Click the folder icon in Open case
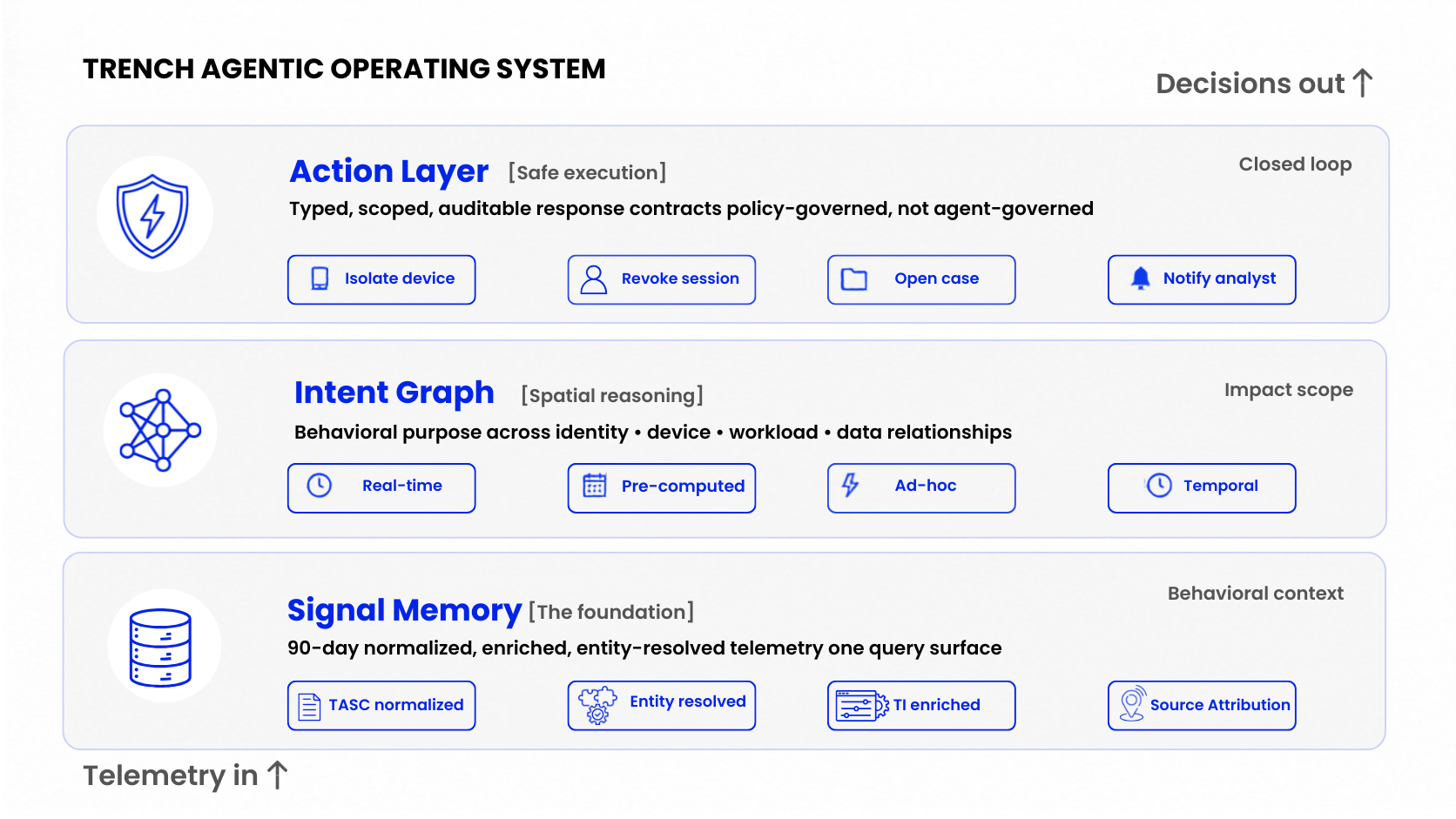The width and height of the screenshot is (1456, 819). (854, 279)
